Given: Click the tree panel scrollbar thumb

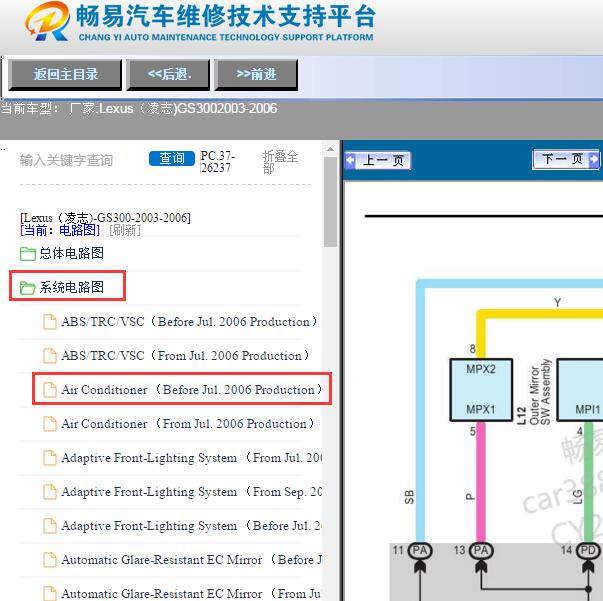Looking at the screenshot, I should (330, 202).
